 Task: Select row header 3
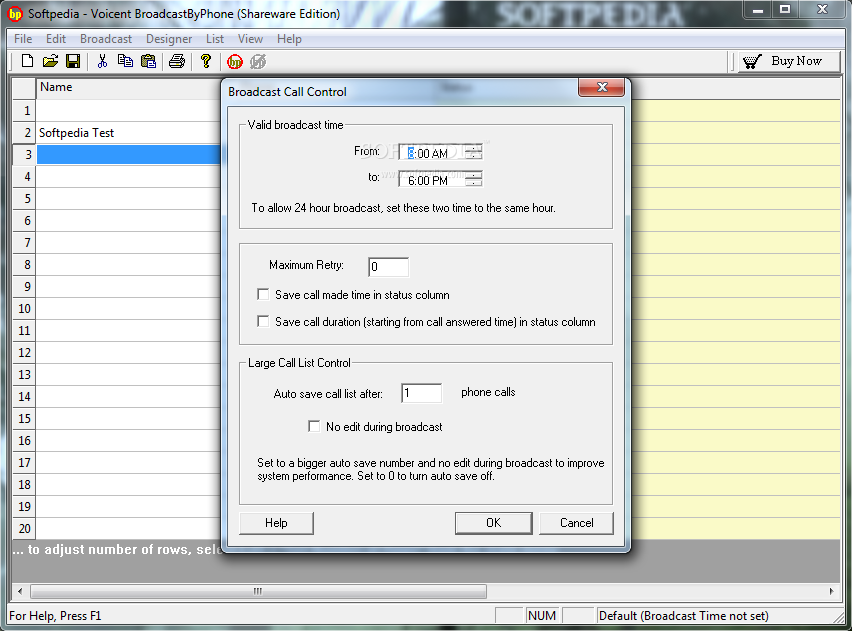tap(24, 155)
